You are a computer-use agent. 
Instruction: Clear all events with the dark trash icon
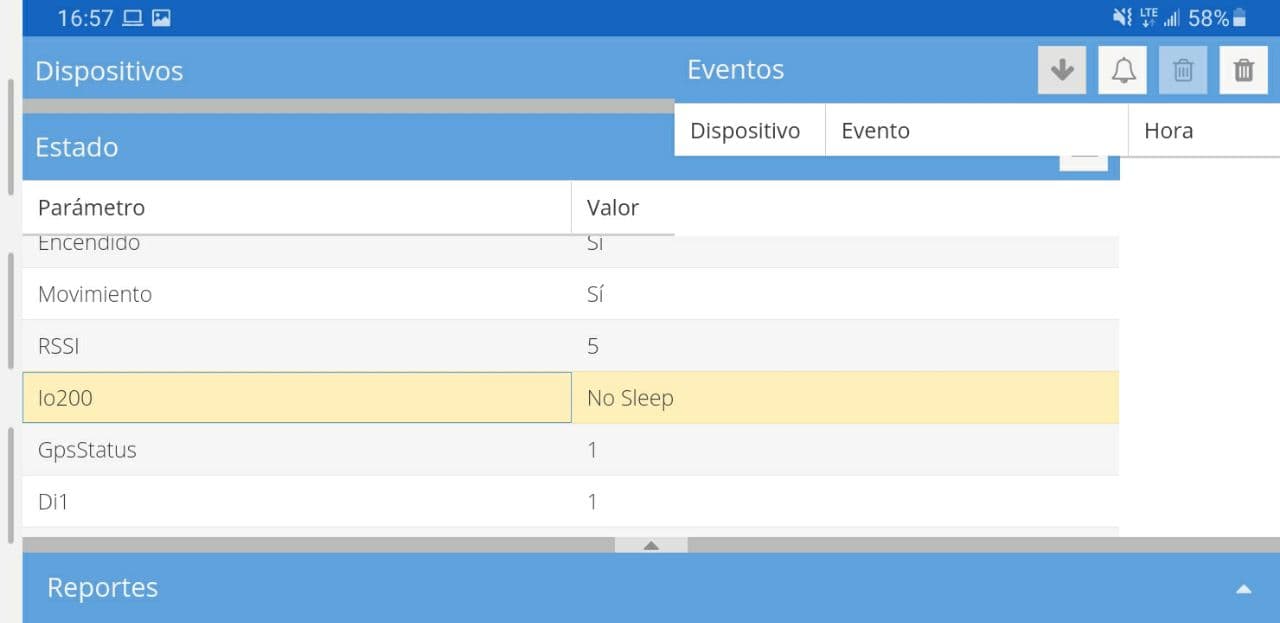(1244, 70)
